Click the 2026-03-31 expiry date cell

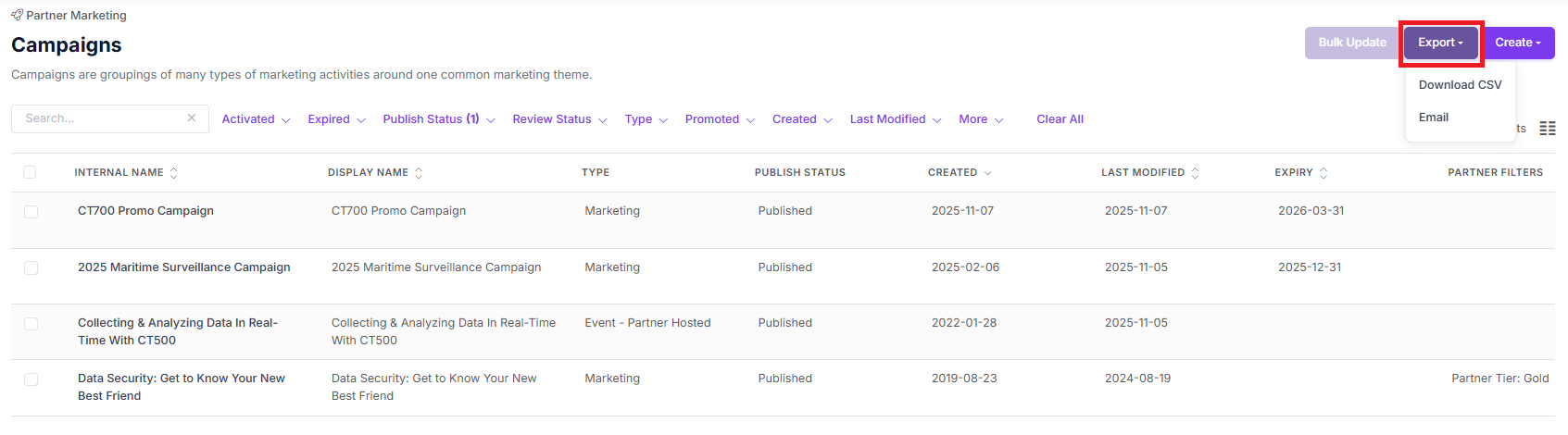click(1311, 211)
